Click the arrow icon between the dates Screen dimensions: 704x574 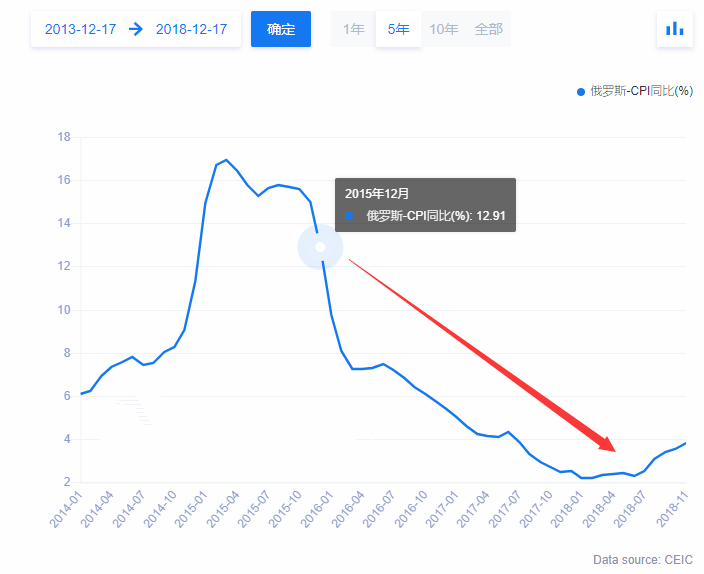136,29
